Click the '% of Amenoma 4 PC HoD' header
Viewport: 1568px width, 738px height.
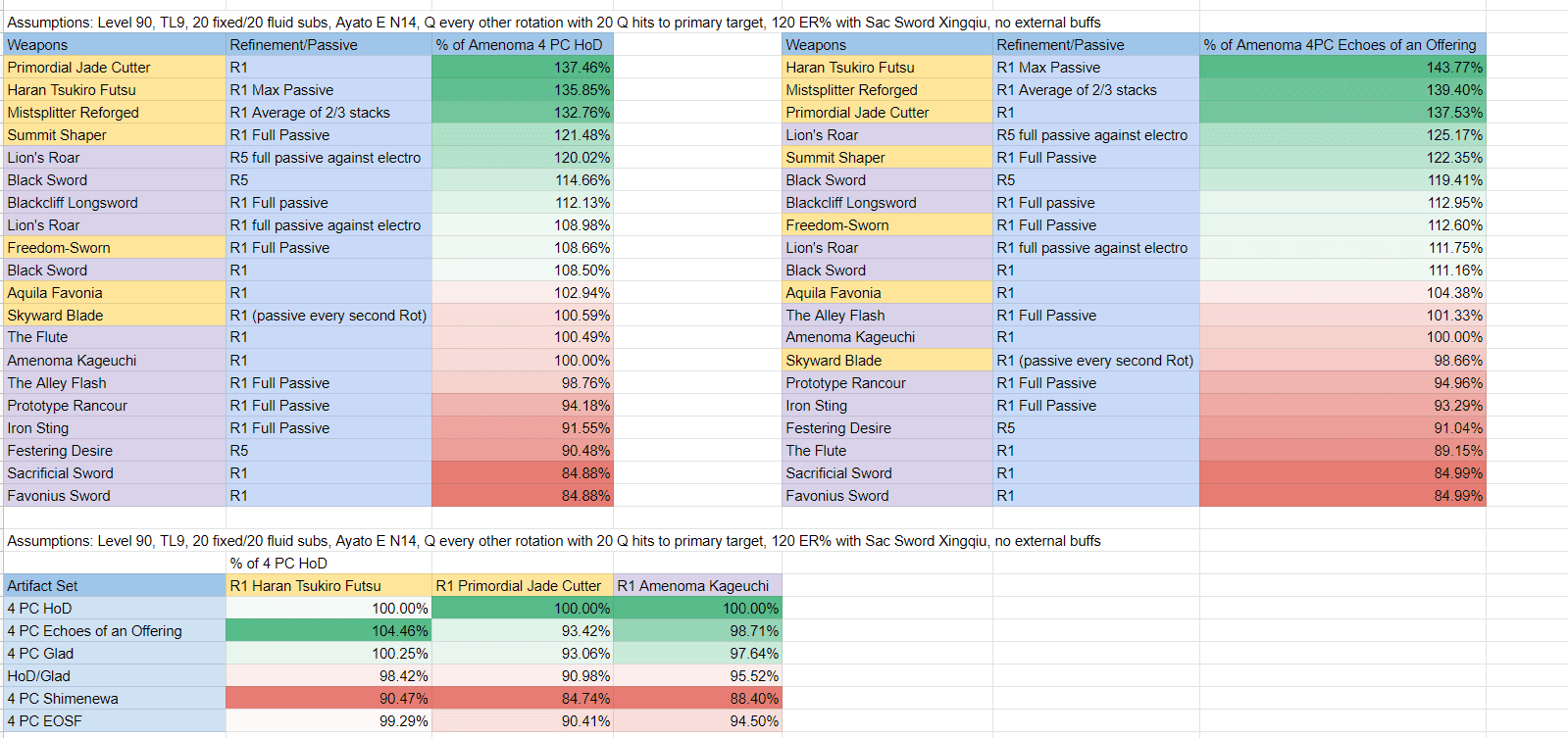point(522,45)
